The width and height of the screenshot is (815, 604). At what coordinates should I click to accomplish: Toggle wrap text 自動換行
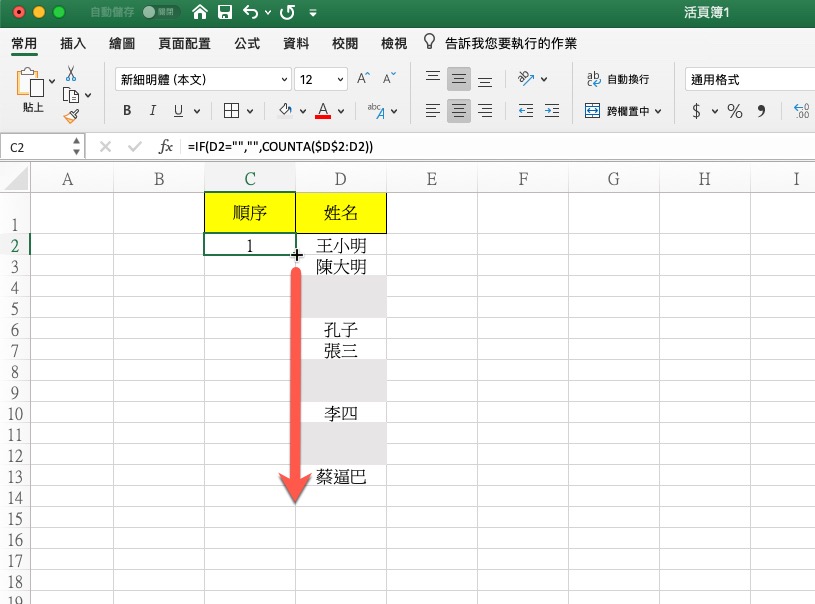tap(618, 79)
